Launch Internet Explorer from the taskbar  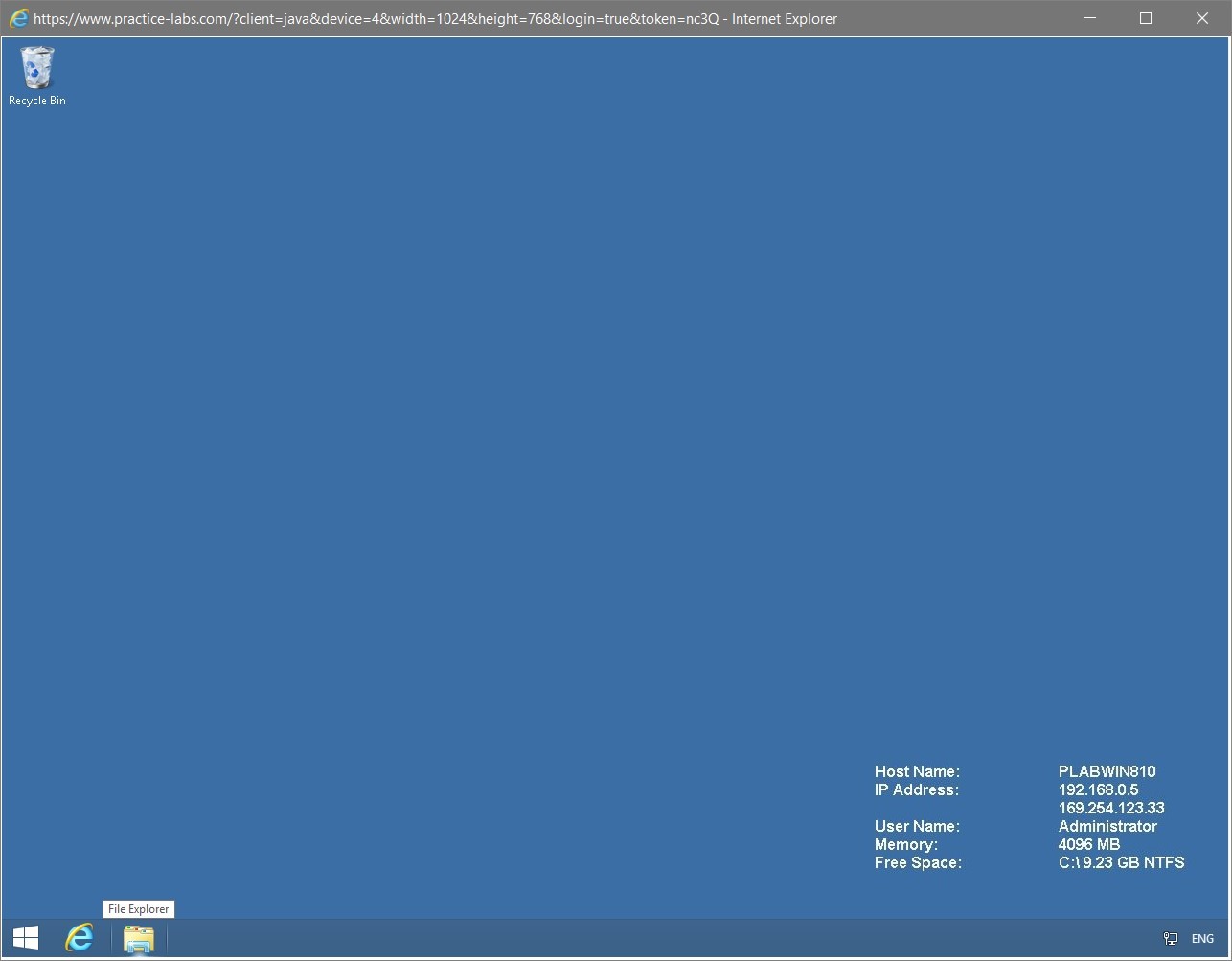(80, 938)
